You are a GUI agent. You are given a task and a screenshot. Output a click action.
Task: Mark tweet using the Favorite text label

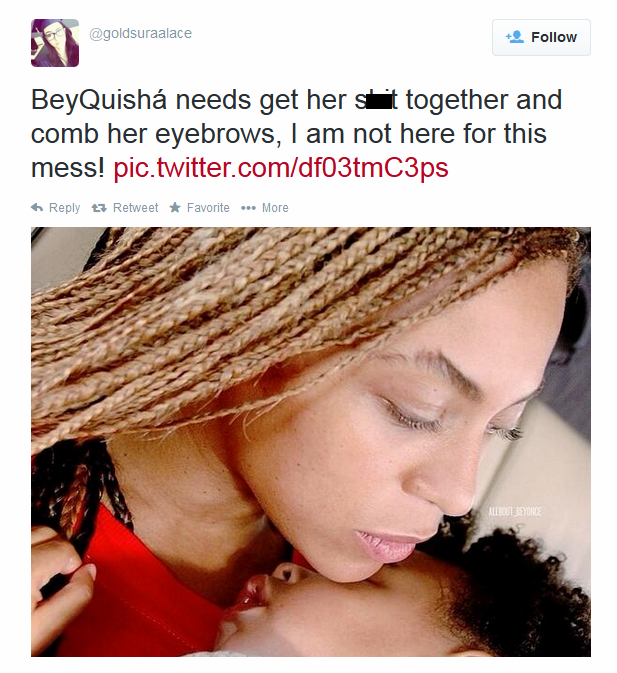tap(208, 208)
